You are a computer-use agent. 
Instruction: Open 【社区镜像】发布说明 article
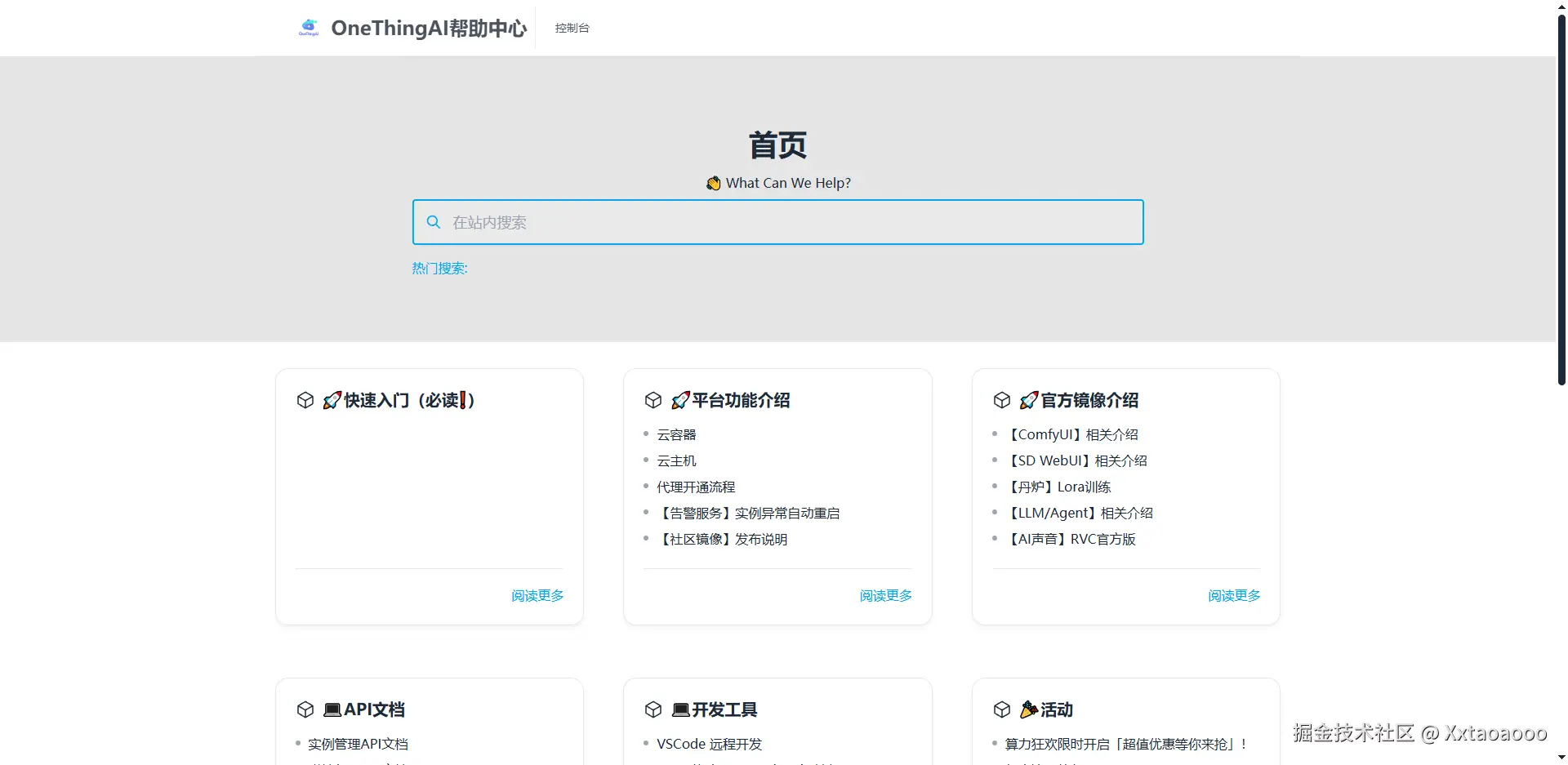722,540
